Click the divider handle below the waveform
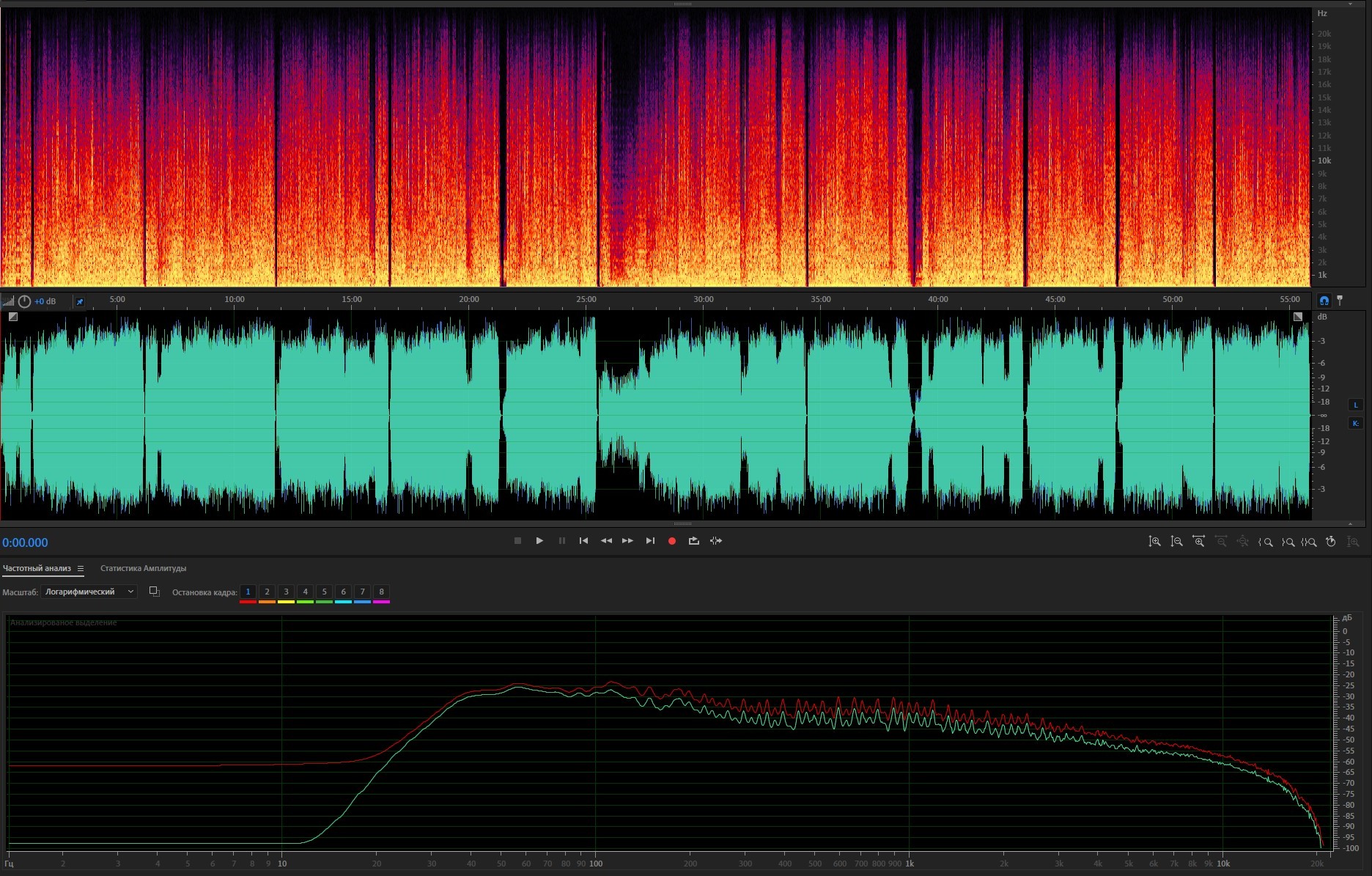The image size is (1372, 876). [682, 523]
